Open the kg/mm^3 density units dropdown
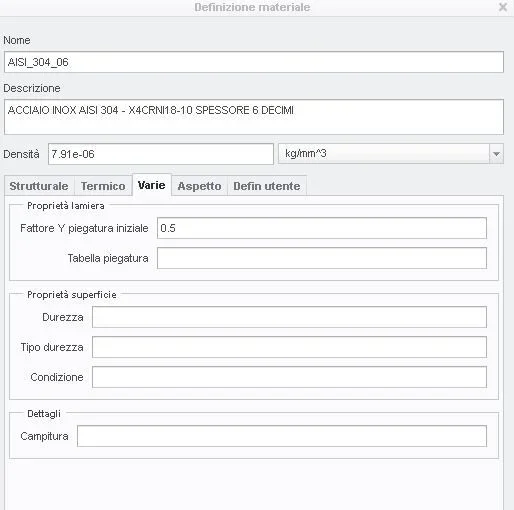The image size is (514, 510). (391, 154)
